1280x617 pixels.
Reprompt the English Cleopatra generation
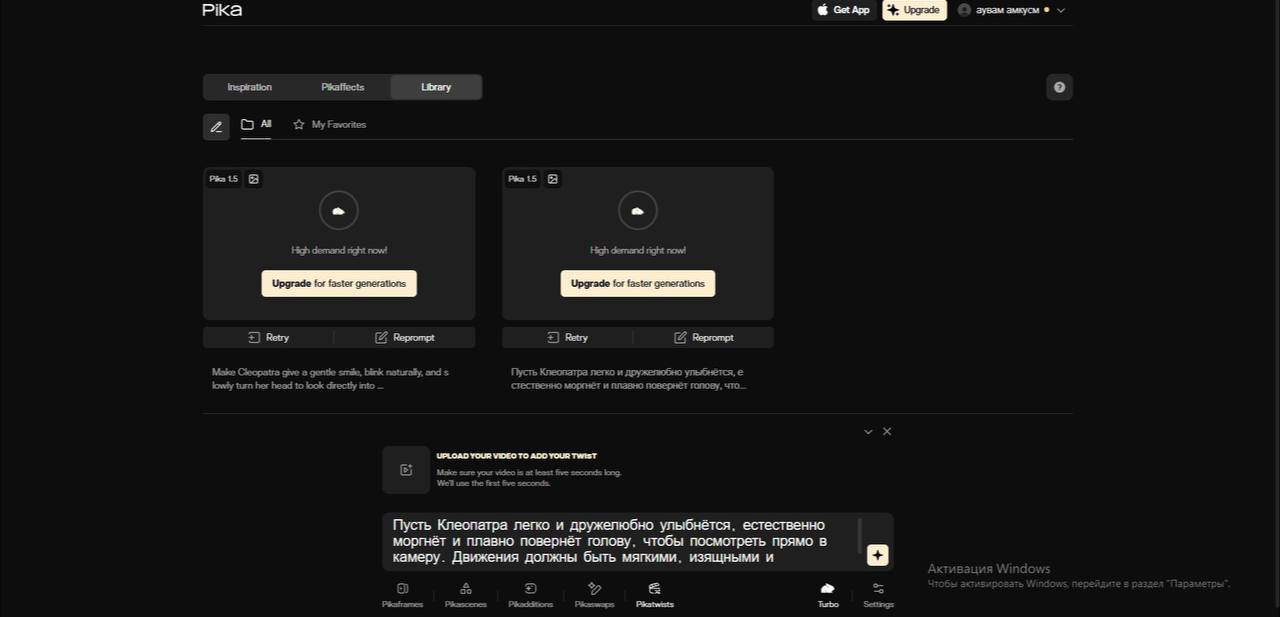coord(405,337)
